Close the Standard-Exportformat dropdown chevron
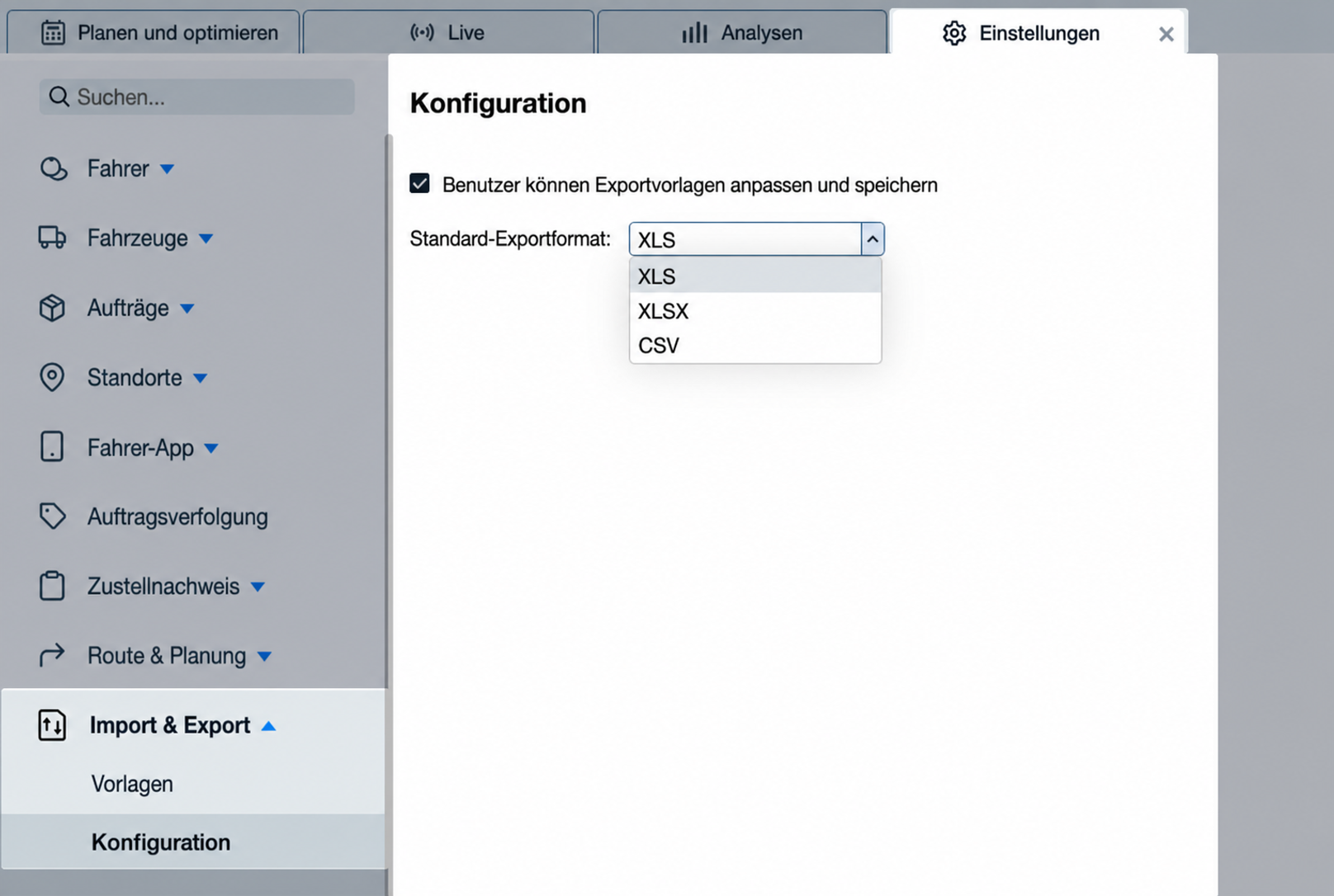 [x=873, y=239]
